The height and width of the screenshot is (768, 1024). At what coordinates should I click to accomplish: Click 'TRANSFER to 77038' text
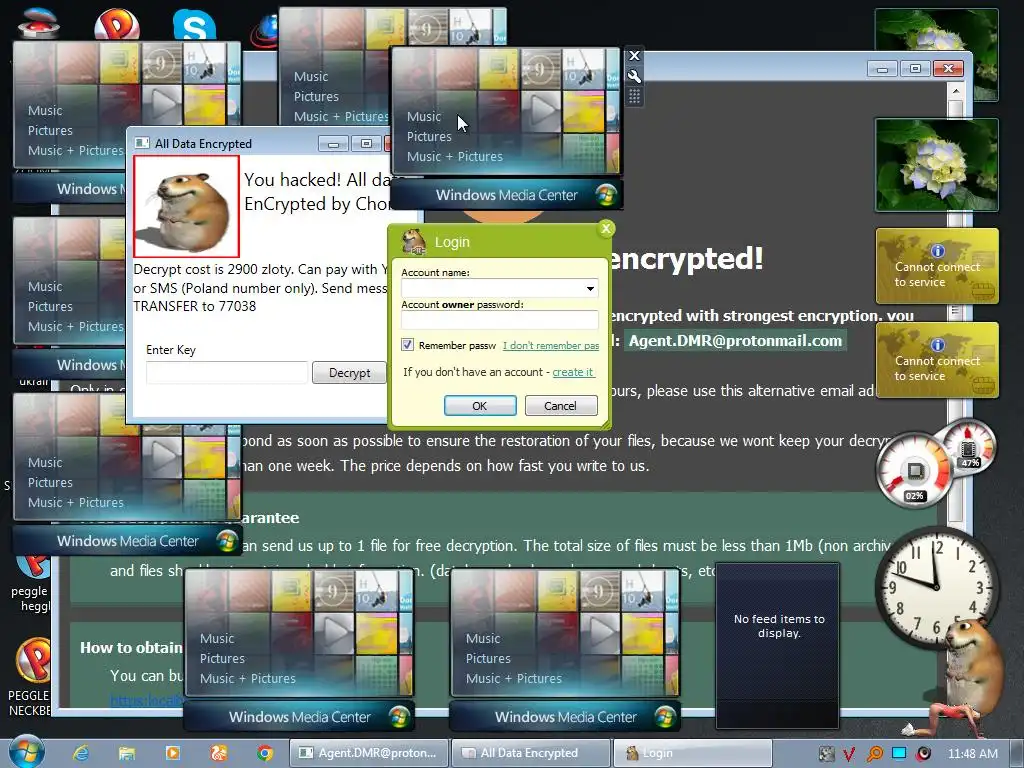tap(195, 306)
